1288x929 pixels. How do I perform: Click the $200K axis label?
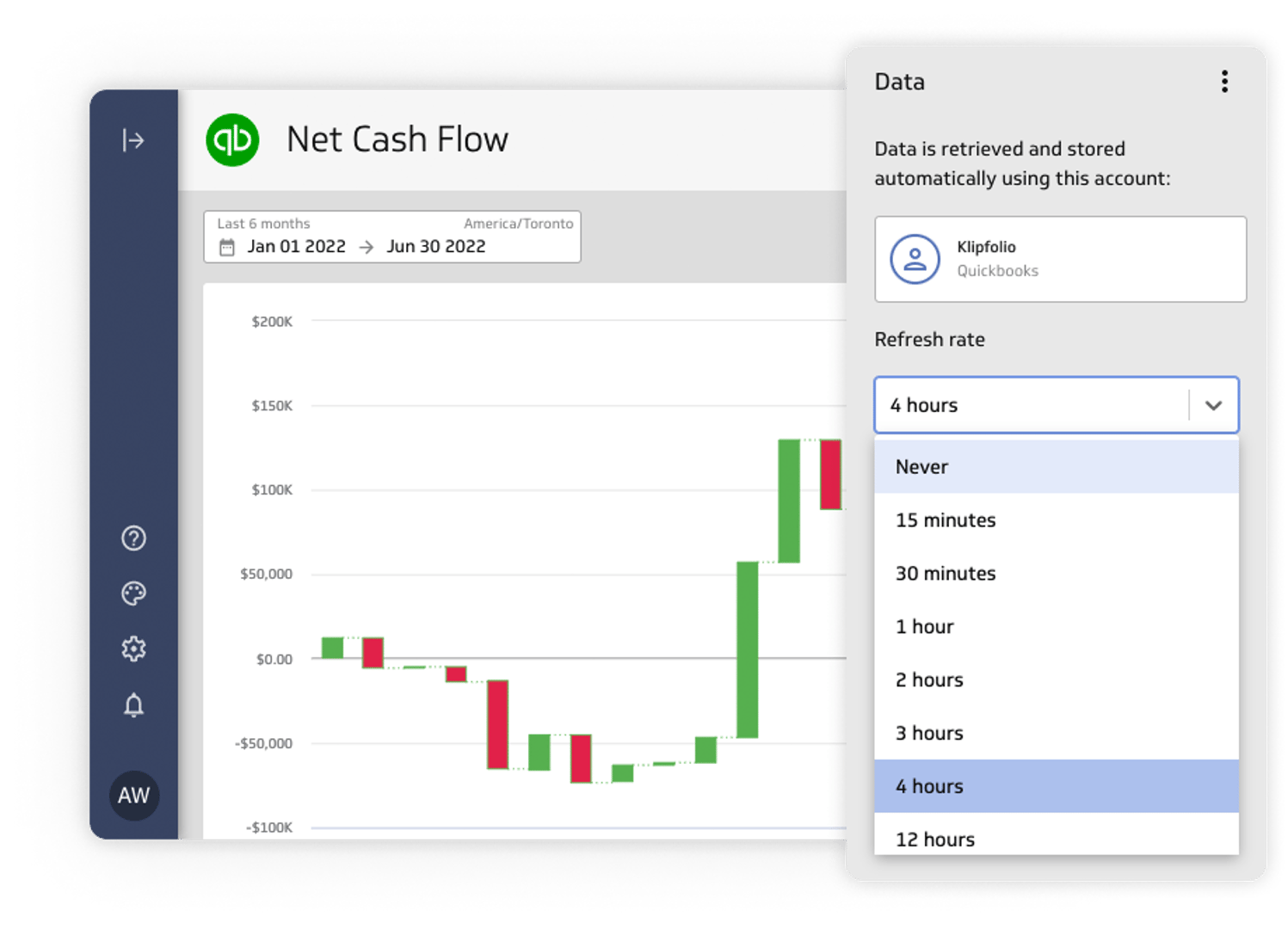point(272,322)
